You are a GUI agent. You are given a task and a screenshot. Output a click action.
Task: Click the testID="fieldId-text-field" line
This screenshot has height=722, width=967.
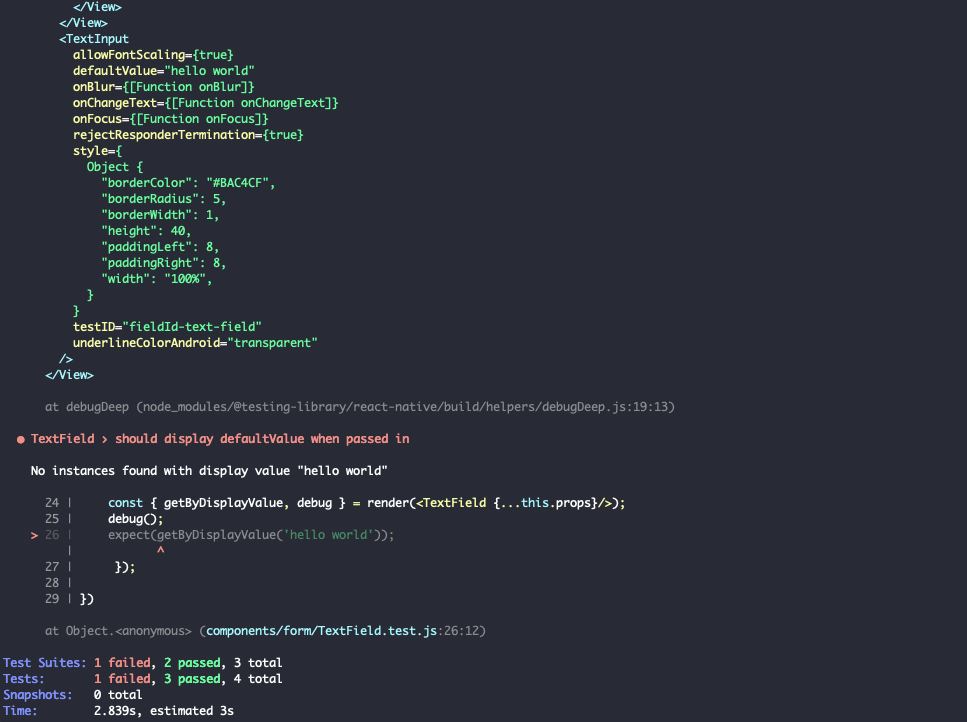tap(167, 327)
